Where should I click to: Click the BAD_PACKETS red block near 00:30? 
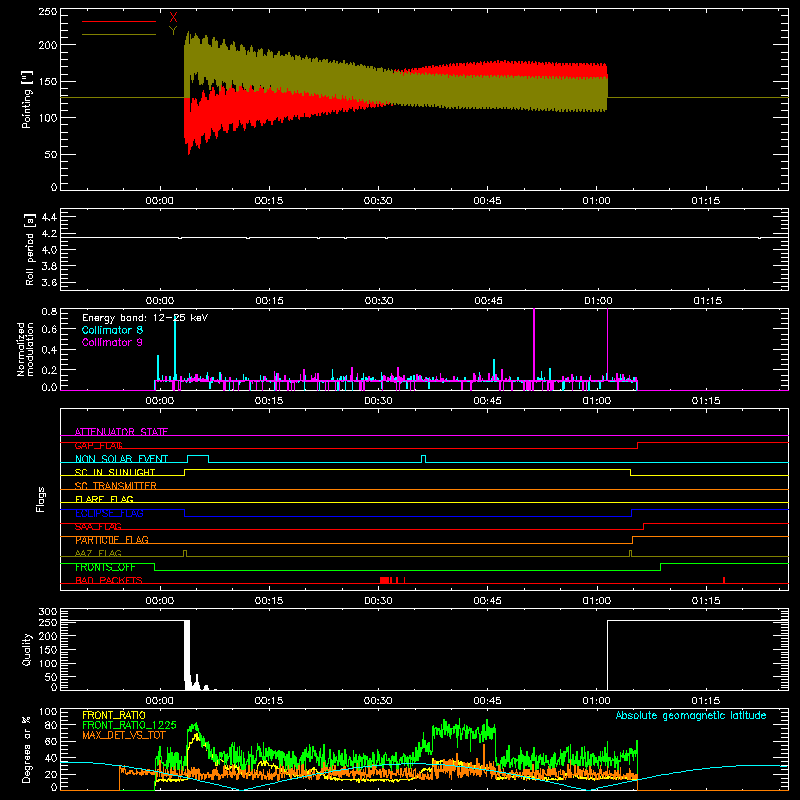click(385, 580)
